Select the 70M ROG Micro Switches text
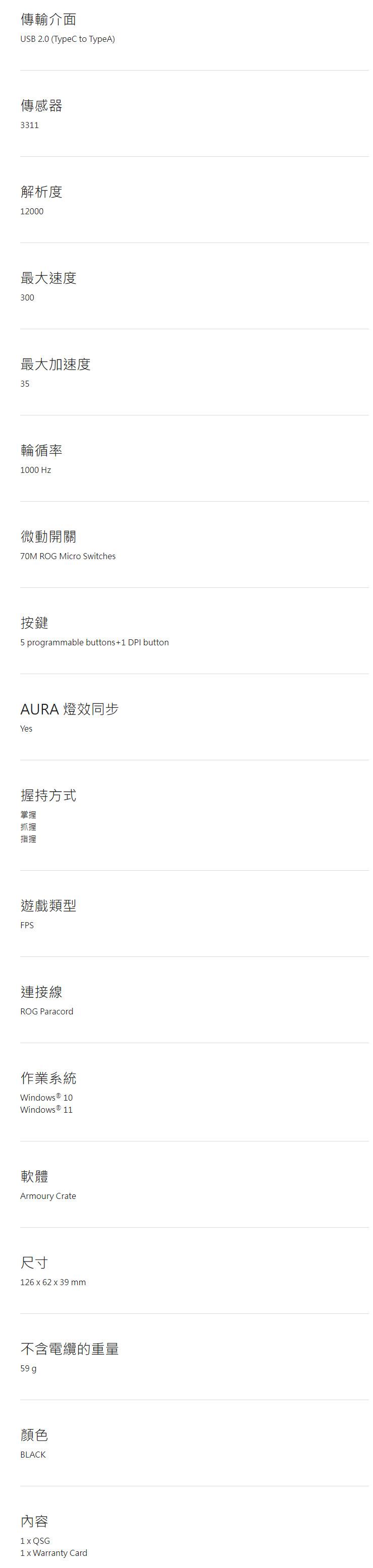373x1568 pixels. (x=68, y=556)
